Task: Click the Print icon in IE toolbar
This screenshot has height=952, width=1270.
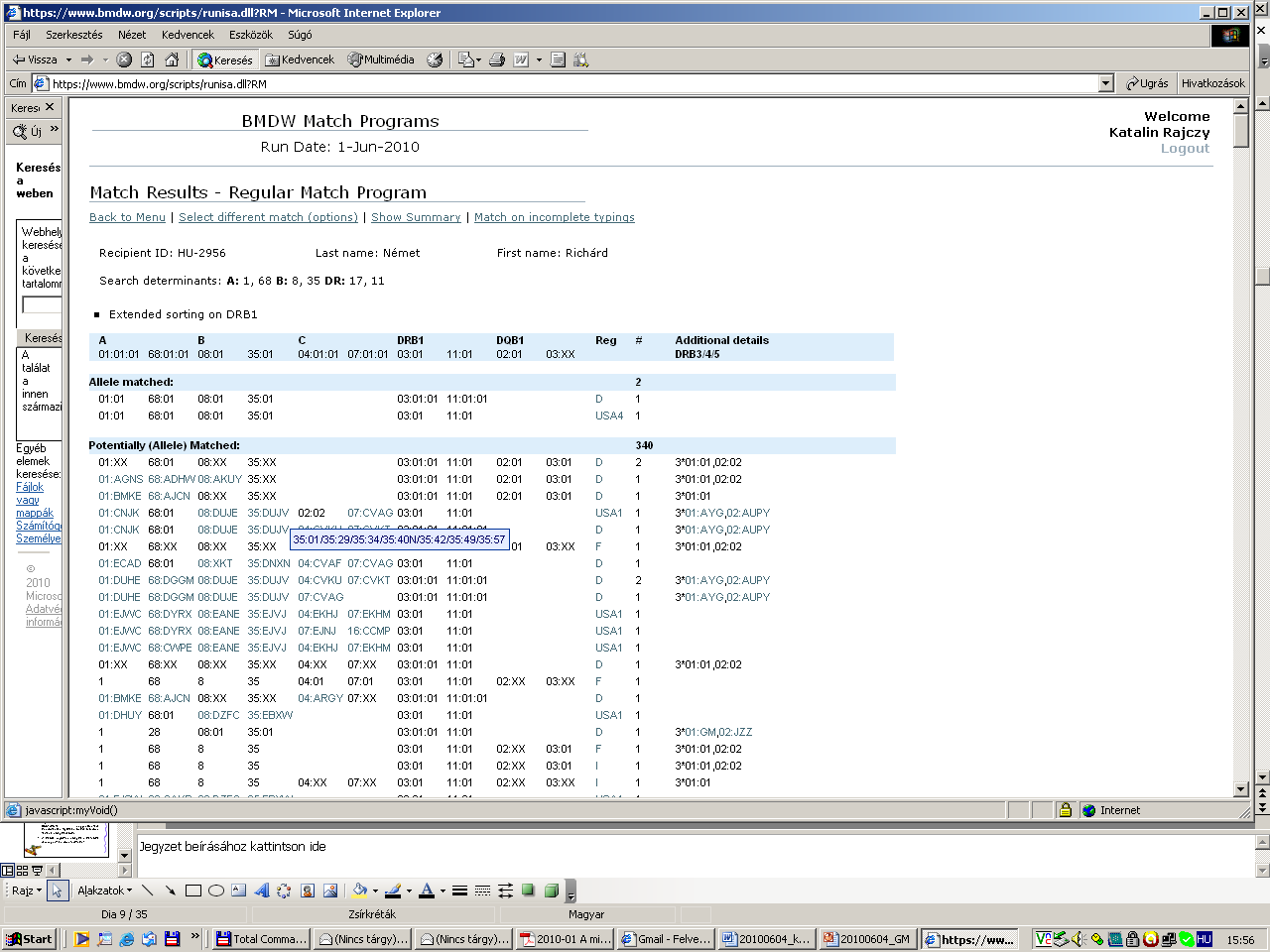Action: (x=497, y=59)
